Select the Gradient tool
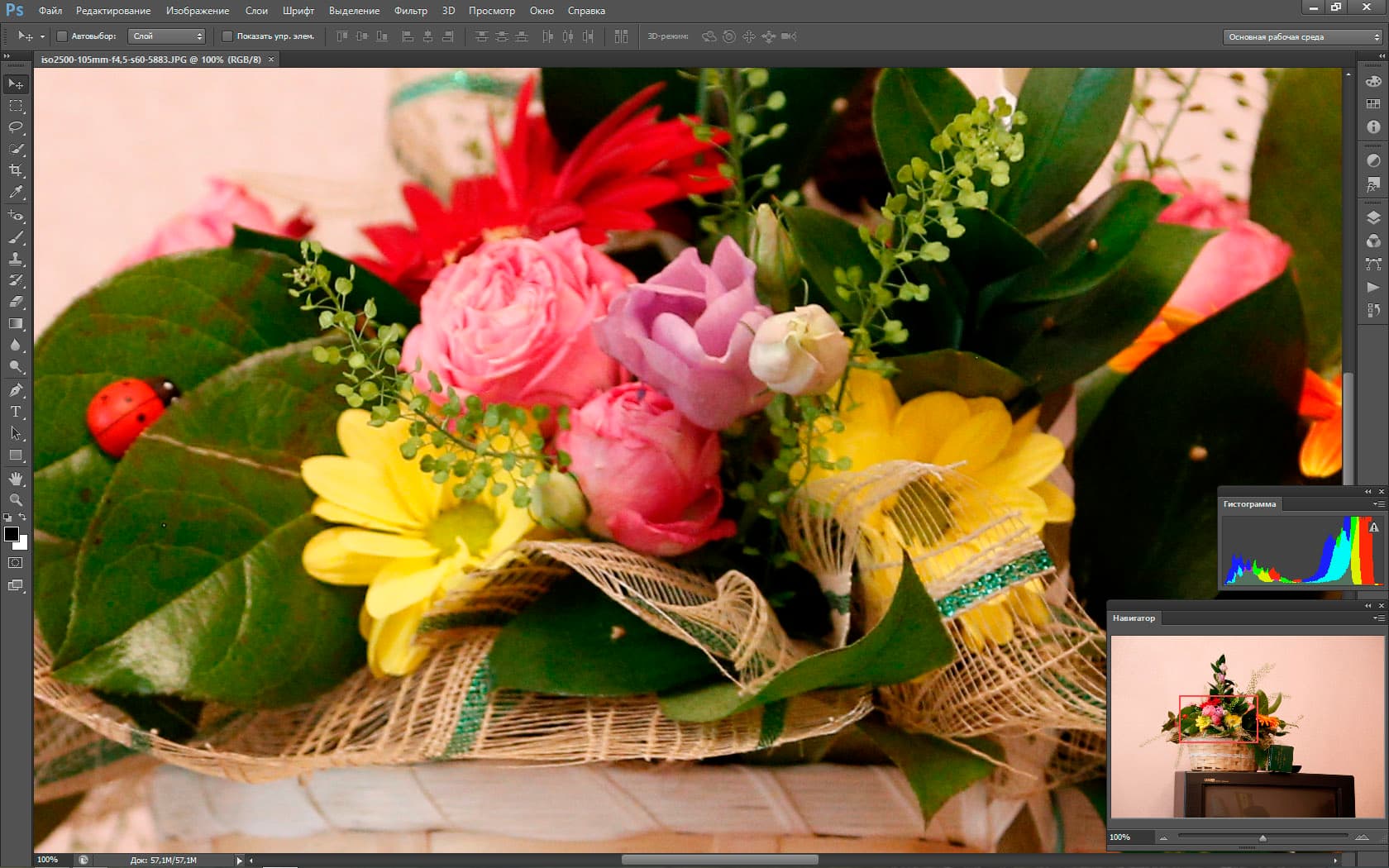This screenshot has height=868, width=1389. [x=16, y=323]
